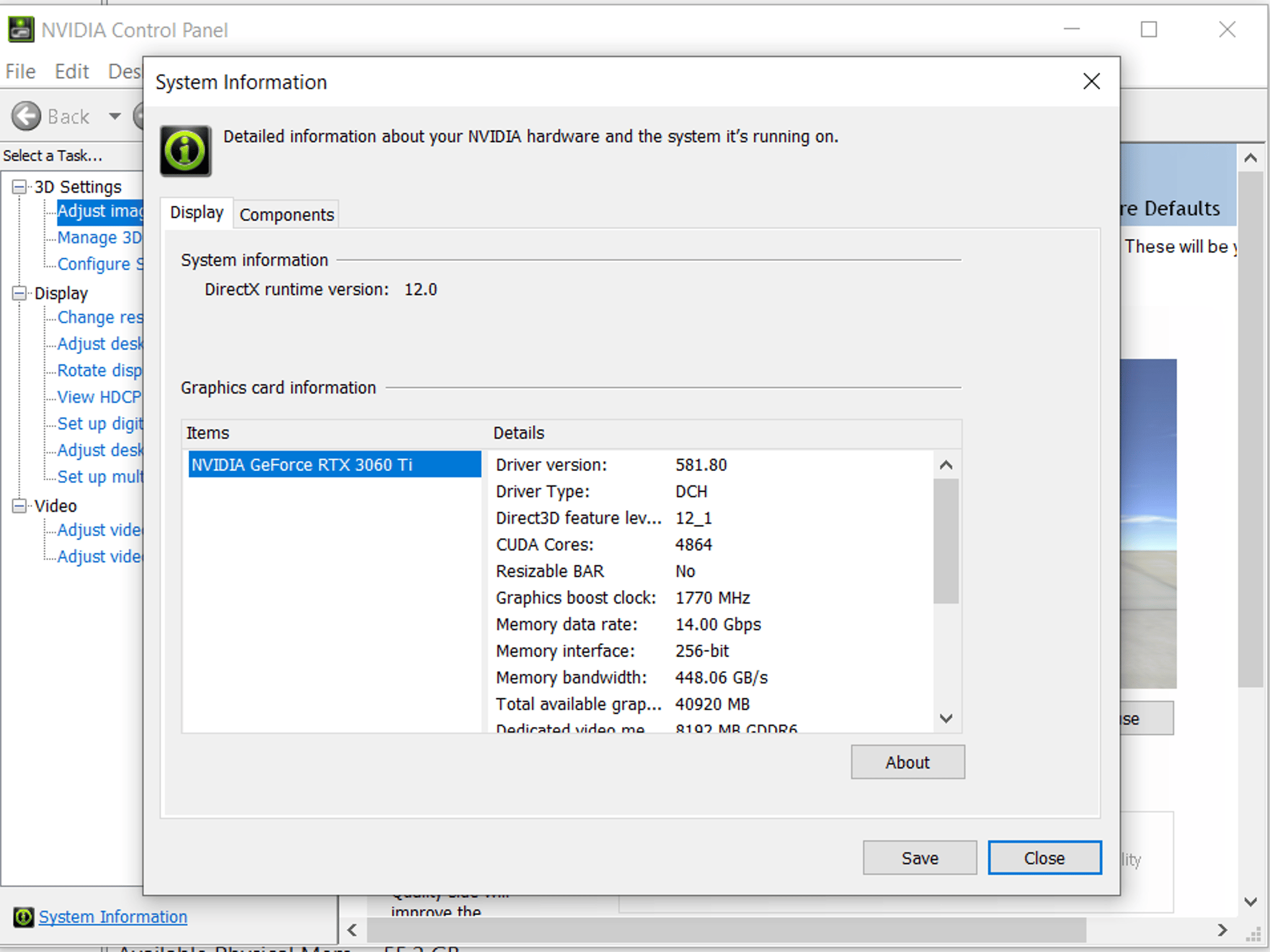Collapse the 3D Settings tree node
This screenshot has width=1270, height=952.
[20, 187]
